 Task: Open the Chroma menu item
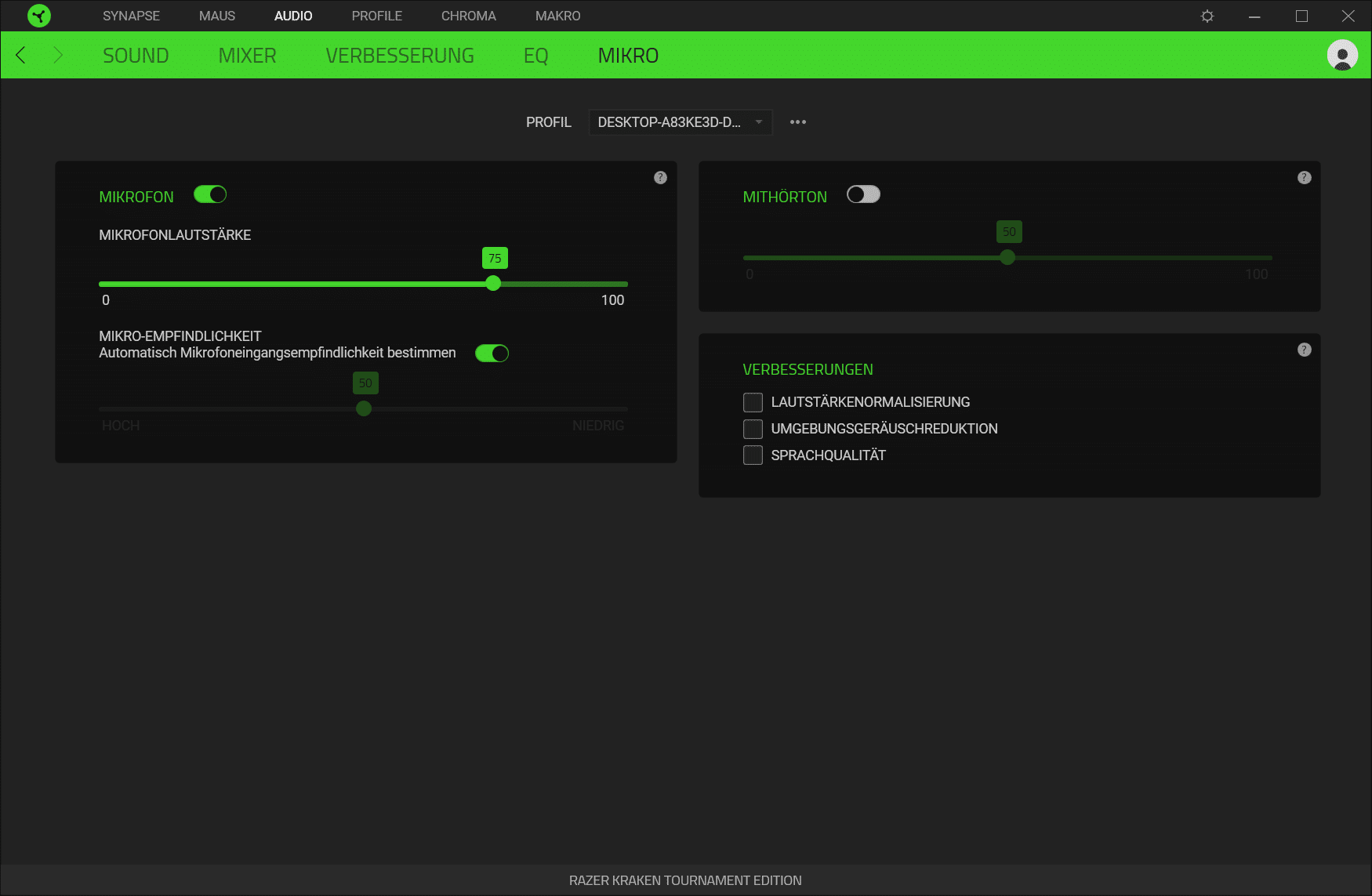tap(468, 16)
